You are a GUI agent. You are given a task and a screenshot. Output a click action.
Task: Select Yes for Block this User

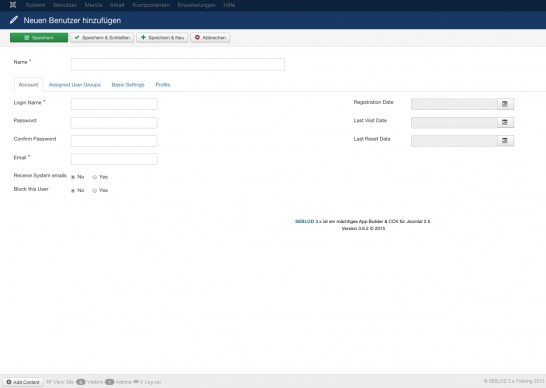click(94, 191)
